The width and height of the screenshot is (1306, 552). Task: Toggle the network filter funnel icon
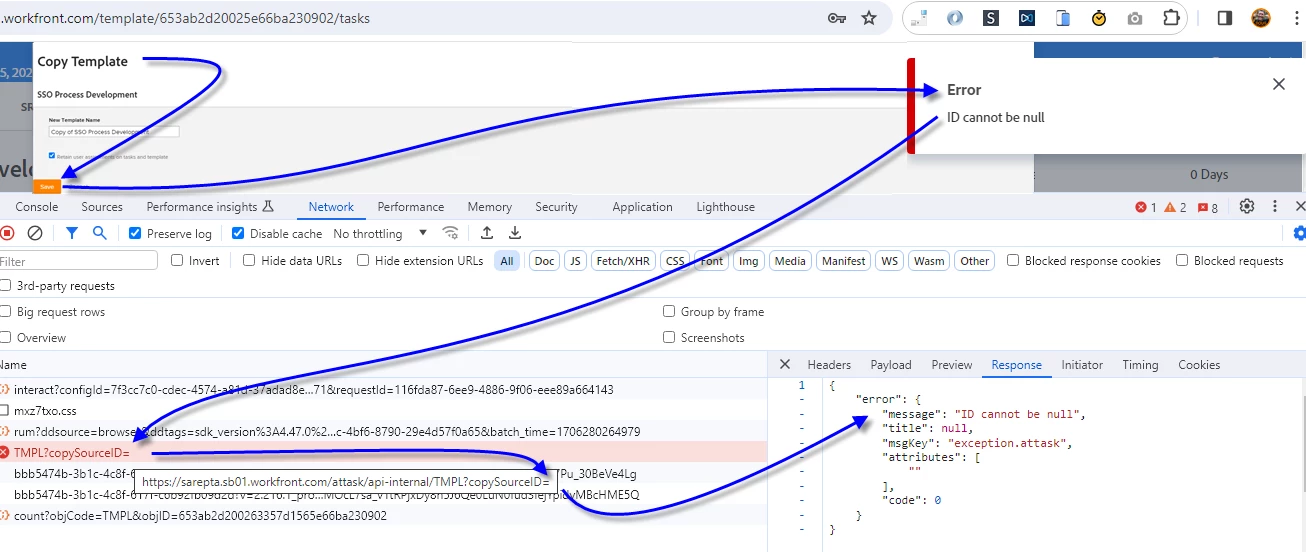(72, 233)
